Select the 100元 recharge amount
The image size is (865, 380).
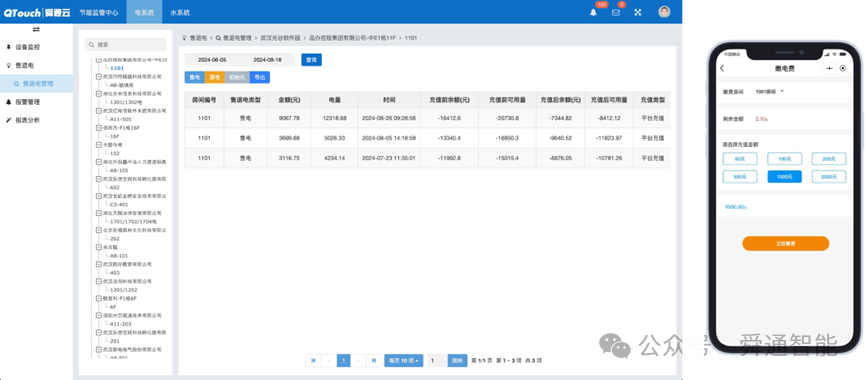point(784,159)
